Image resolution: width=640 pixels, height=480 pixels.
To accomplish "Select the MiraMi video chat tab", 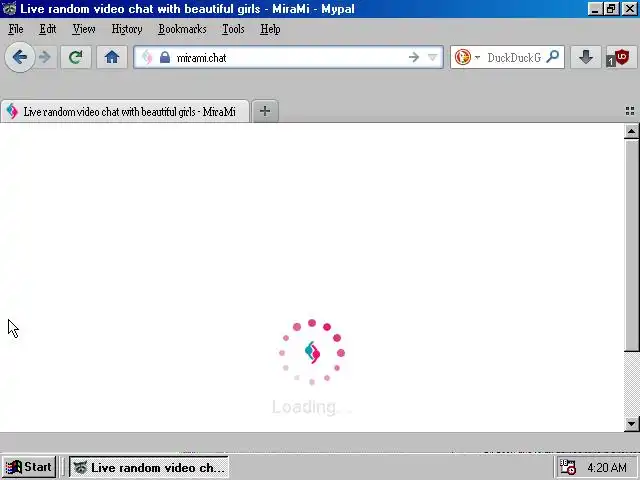I will point(125,111).
